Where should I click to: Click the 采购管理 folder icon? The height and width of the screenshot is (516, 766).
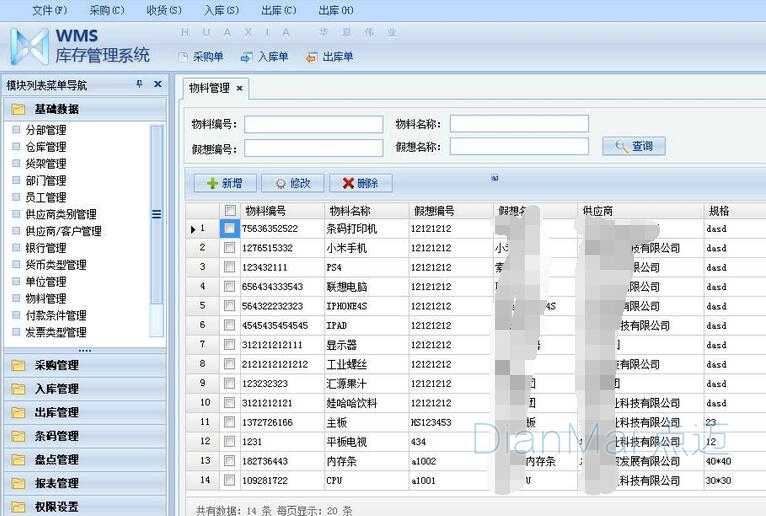click(18, 365)
